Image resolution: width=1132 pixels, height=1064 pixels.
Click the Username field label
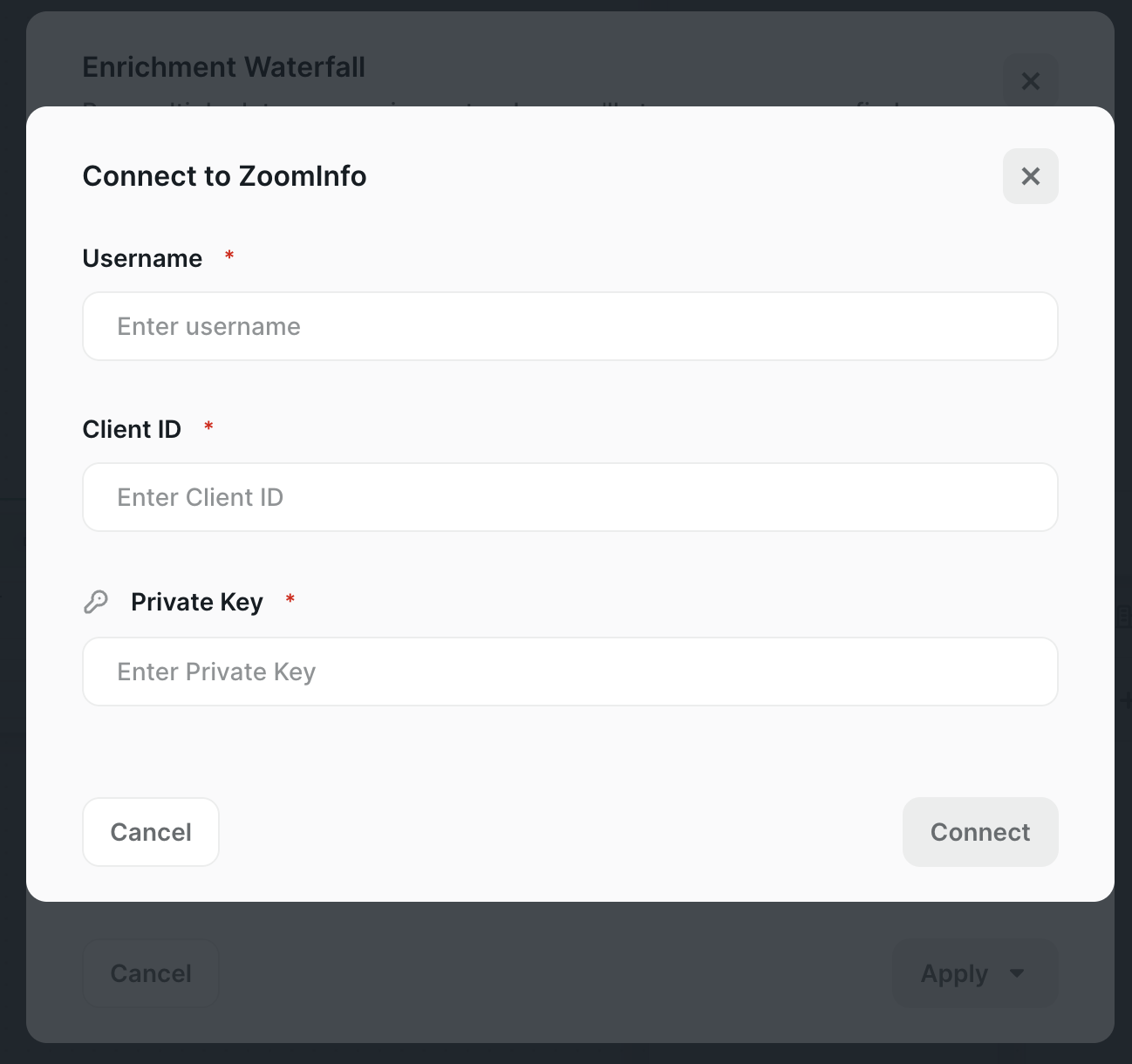tap(142, 258)
